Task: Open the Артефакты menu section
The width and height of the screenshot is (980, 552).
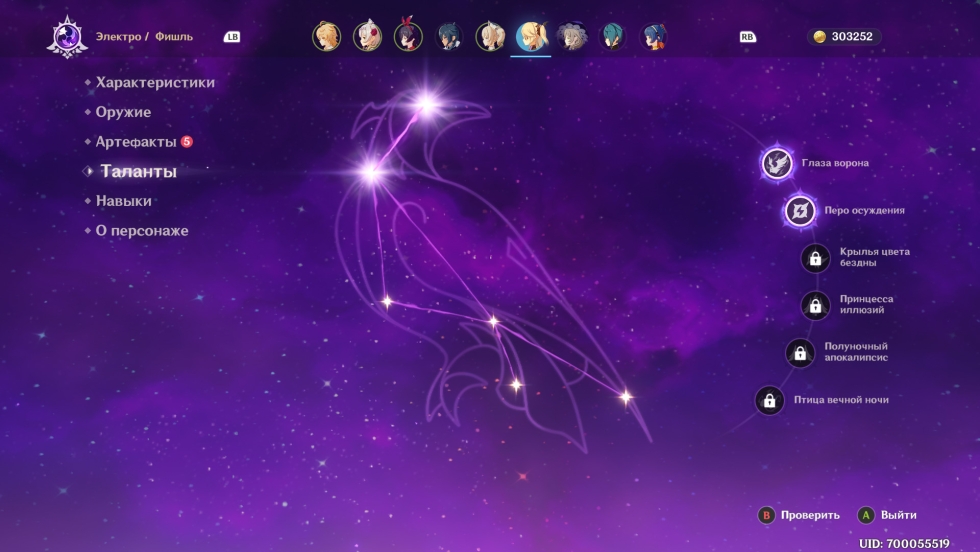Action: click(x=136, y=142)
